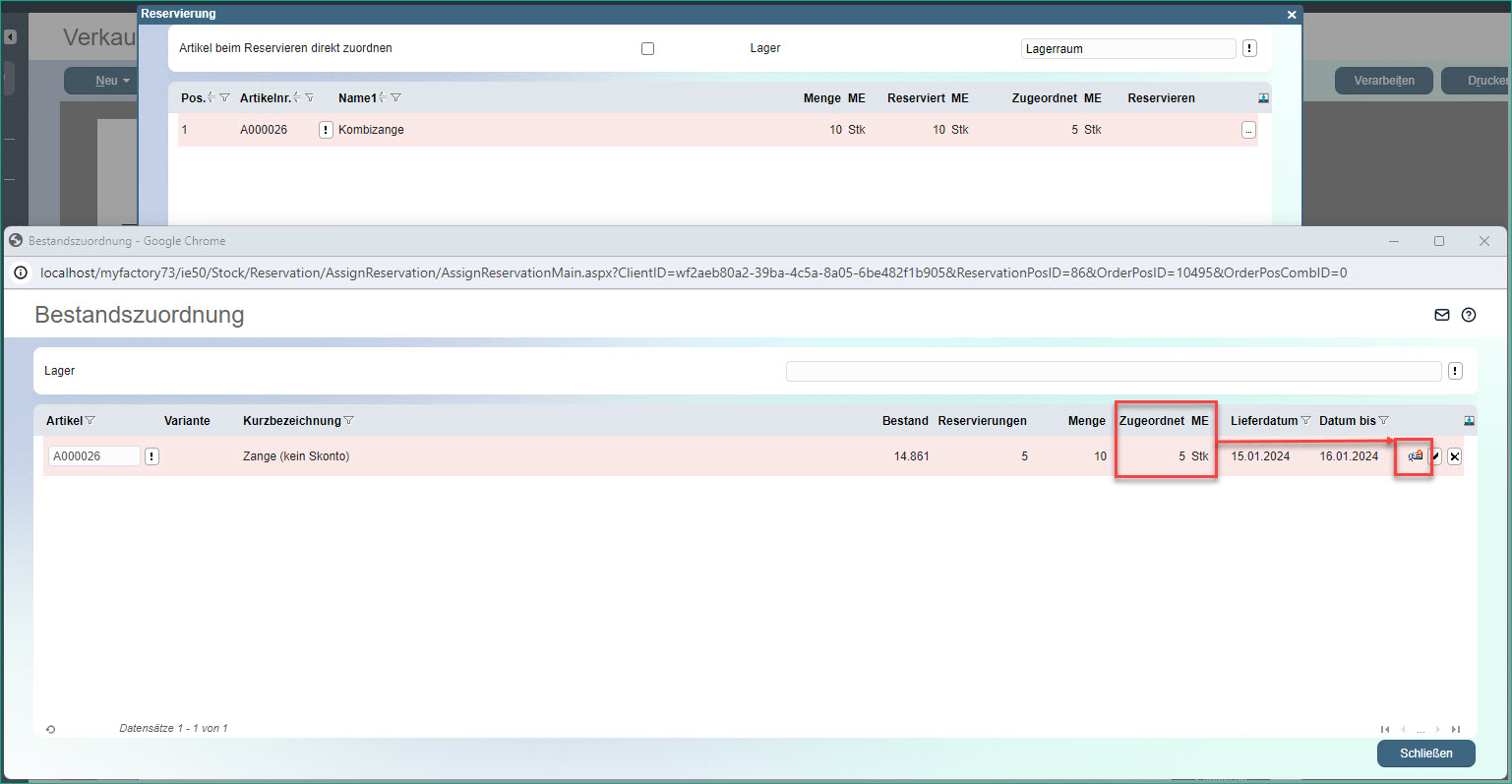
Task: Open lookup '!' beside Artikel field A000026
Action: coord(151,456)
